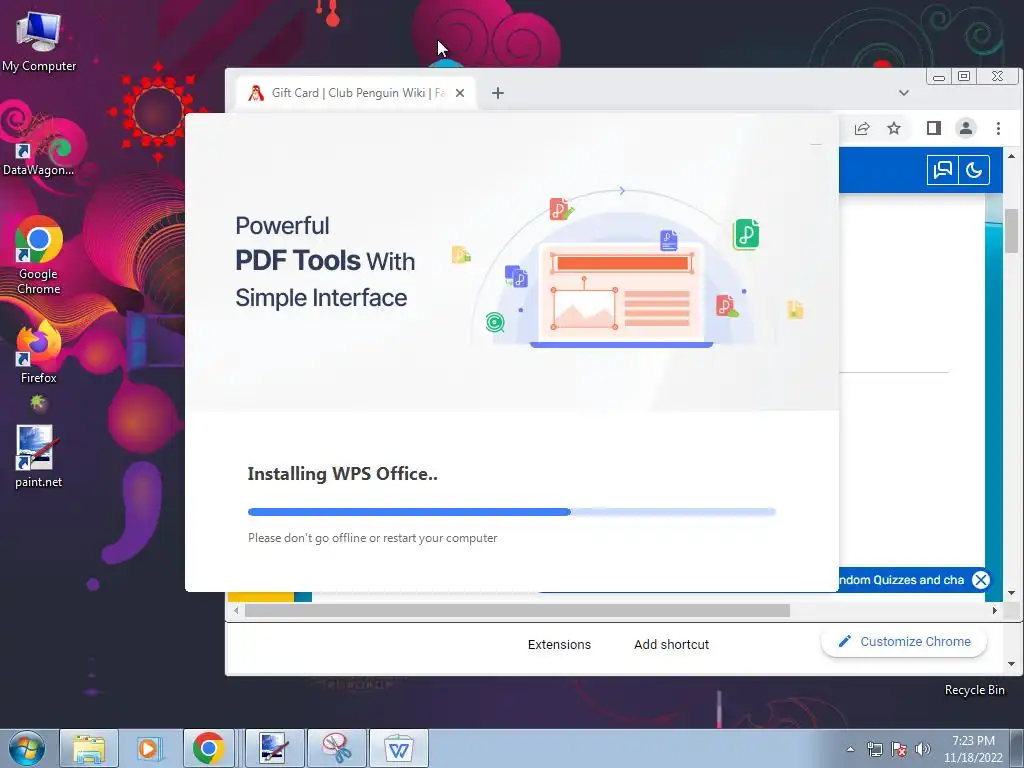Open a new Chrome tab
This screenshot has height=768, width=1024.
(498, 93)
